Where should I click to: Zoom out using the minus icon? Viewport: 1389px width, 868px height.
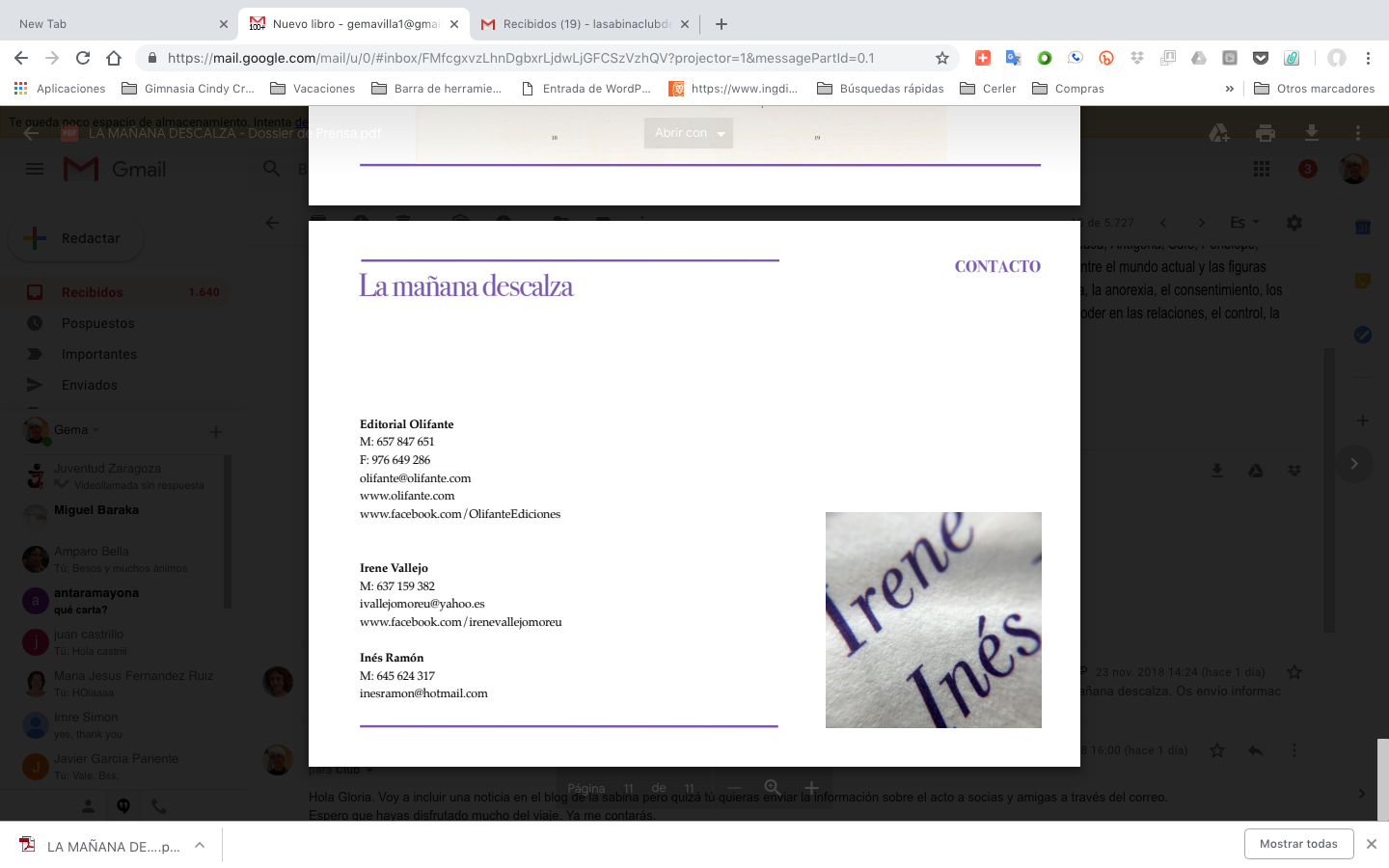point(734,788)
